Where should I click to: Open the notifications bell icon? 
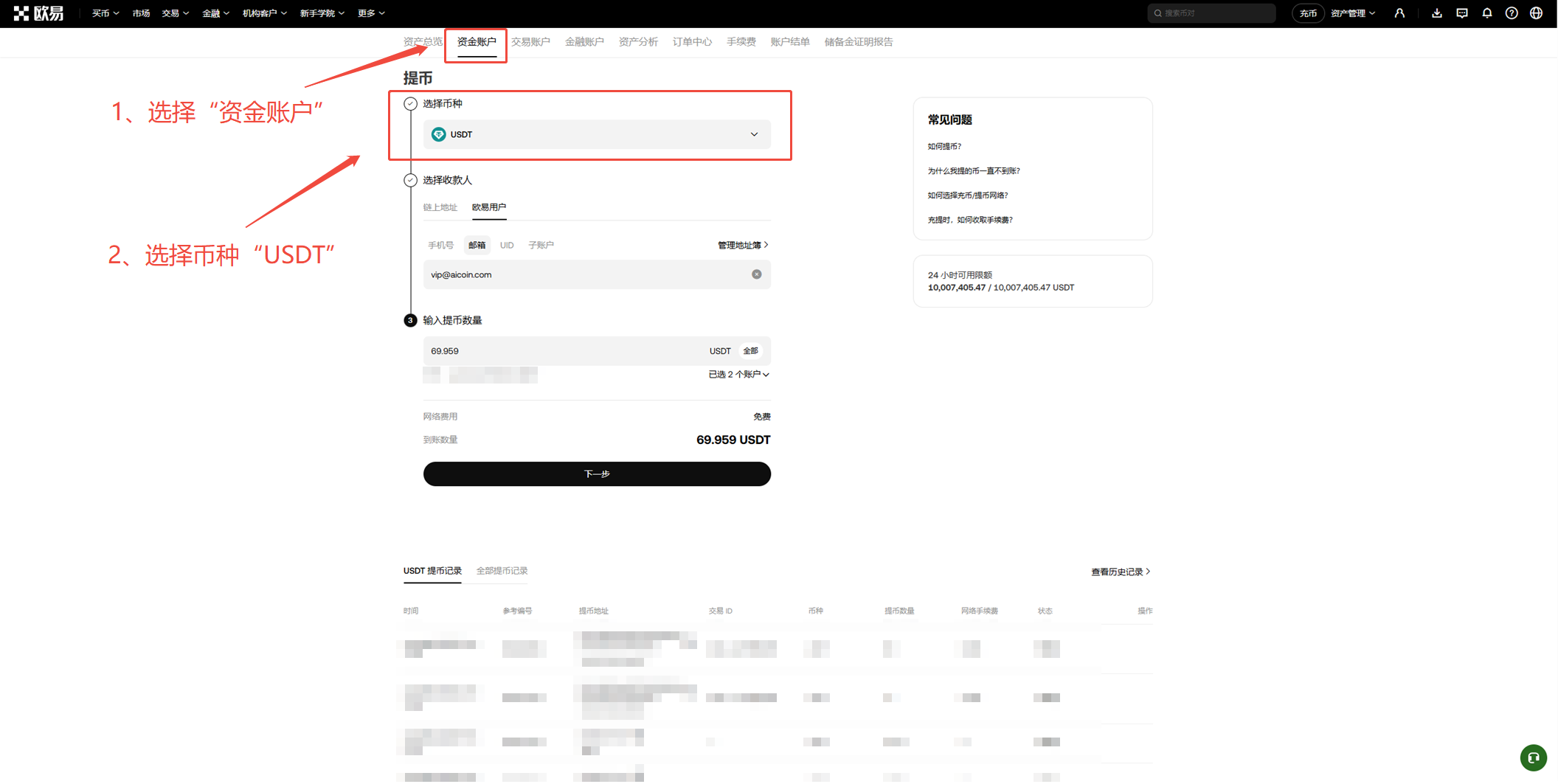tap(1487, 13)
